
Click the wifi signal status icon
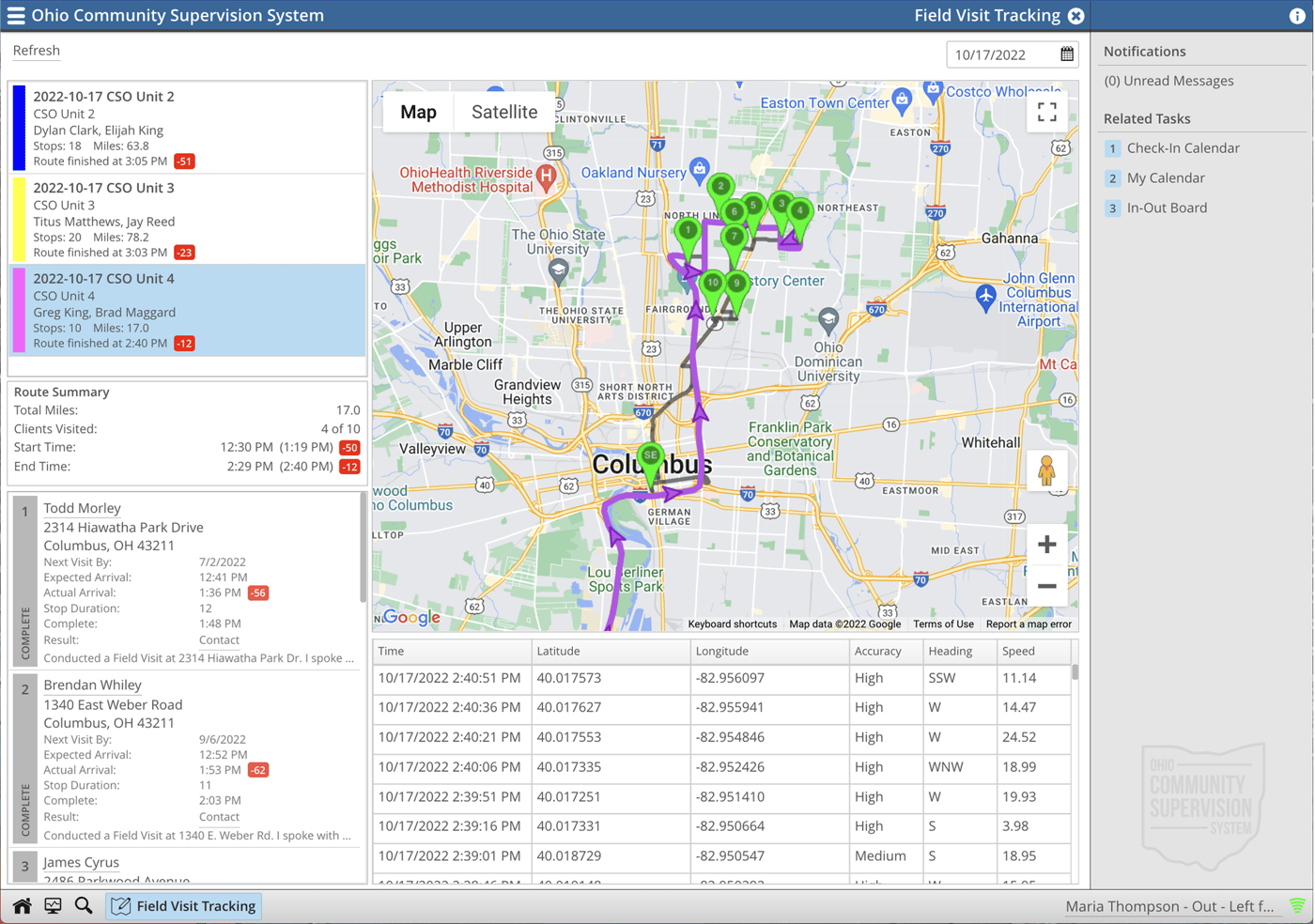pyautogui.click(x=1297, y=906)
